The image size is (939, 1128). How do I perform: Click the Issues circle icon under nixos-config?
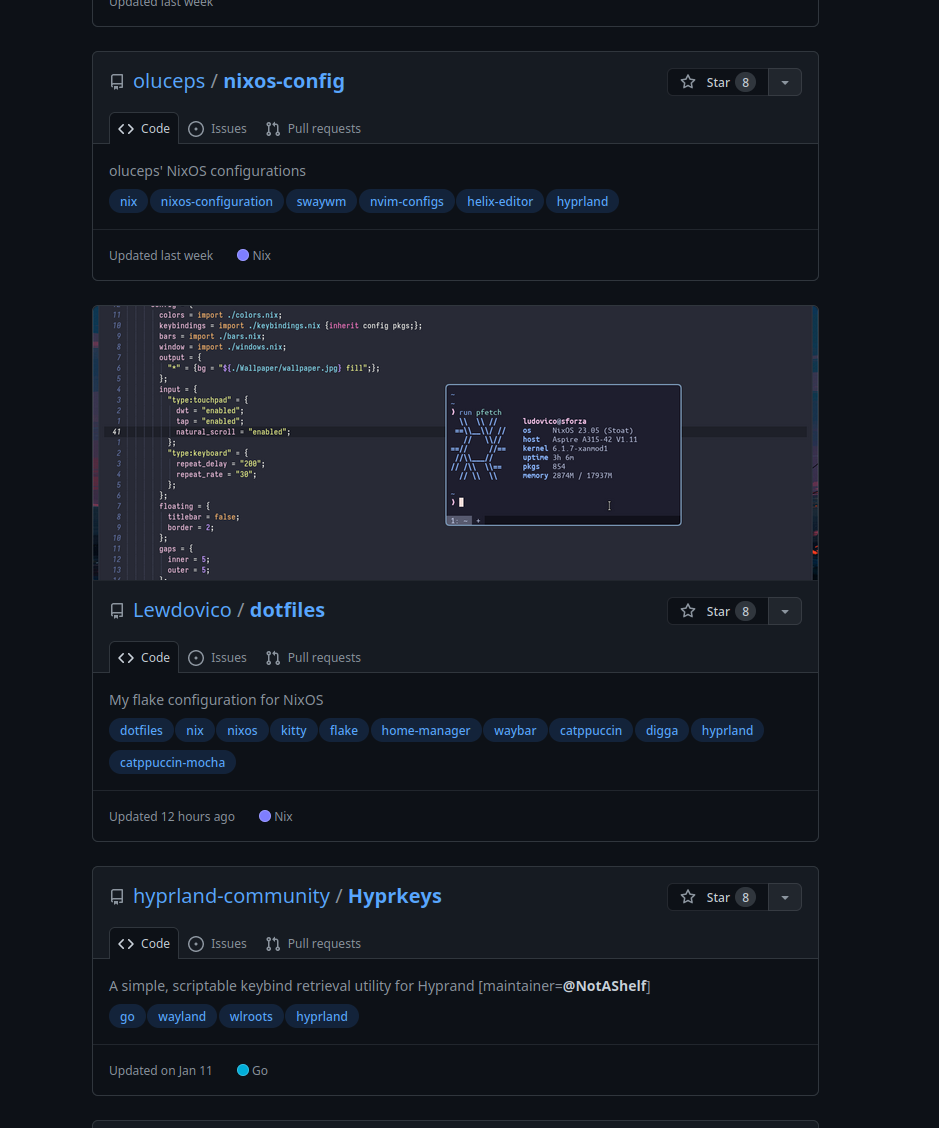coord(197,128)
